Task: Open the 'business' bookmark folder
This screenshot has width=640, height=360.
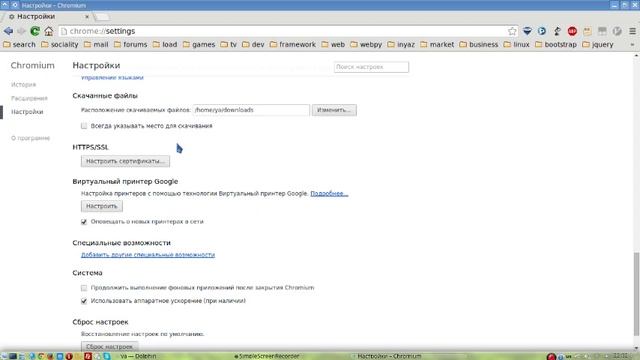Action: 479,44
